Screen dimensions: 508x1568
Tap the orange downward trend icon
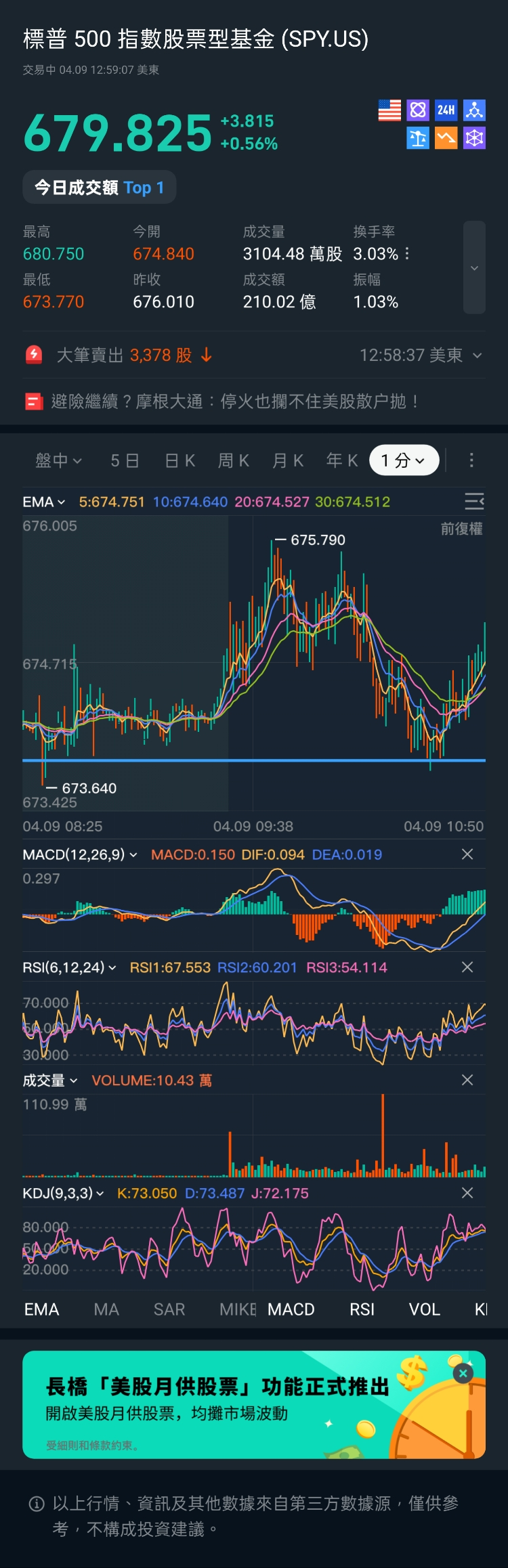coord(446,138)
